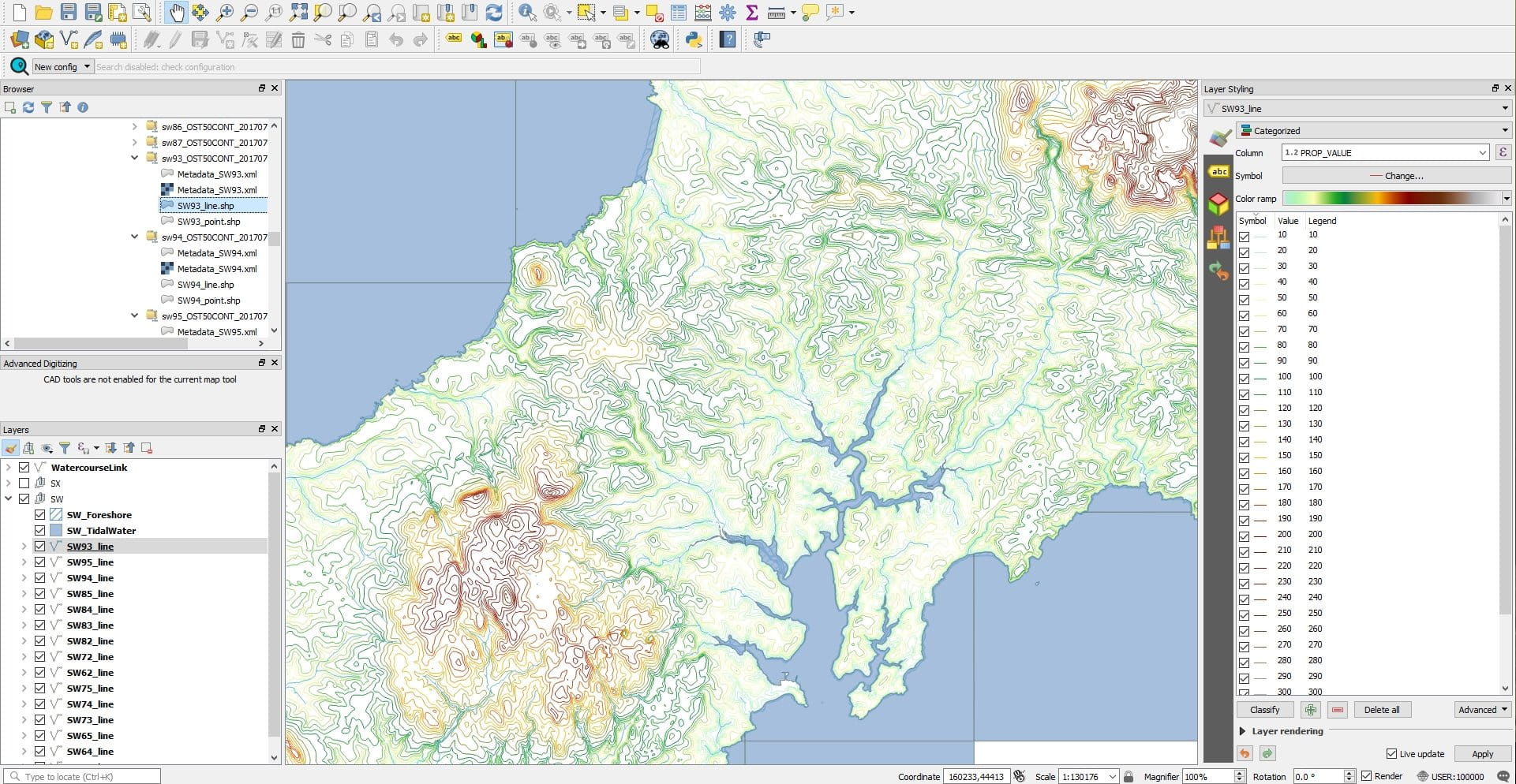Remove category with the minus button
1516x784 pixels.
[1338, 710]
